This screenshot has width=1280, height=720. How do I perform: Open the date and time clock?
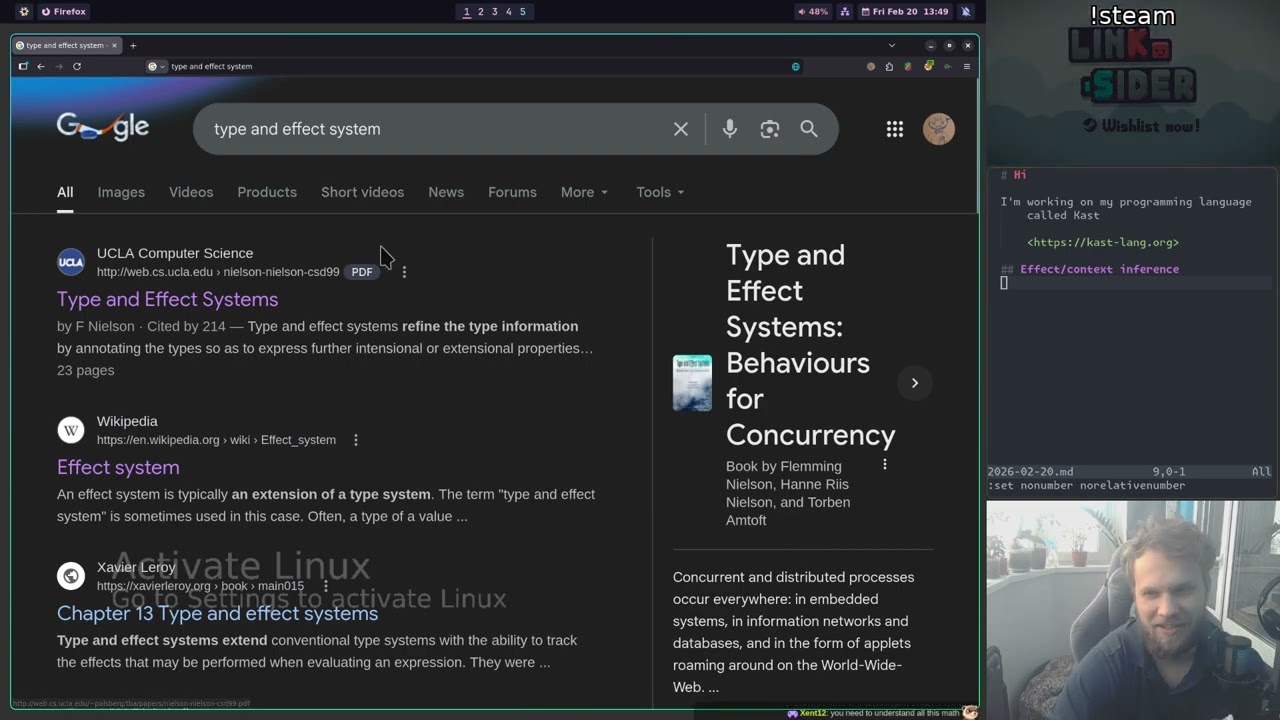coord(904,12)
